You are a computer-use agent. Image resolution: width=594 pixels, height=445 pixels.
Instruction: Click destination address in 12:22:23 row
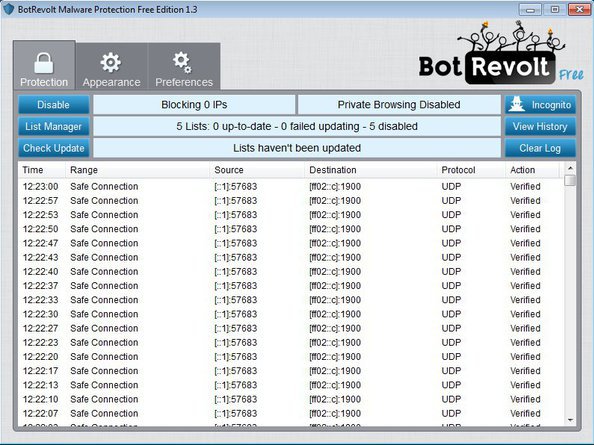point(335,342)
